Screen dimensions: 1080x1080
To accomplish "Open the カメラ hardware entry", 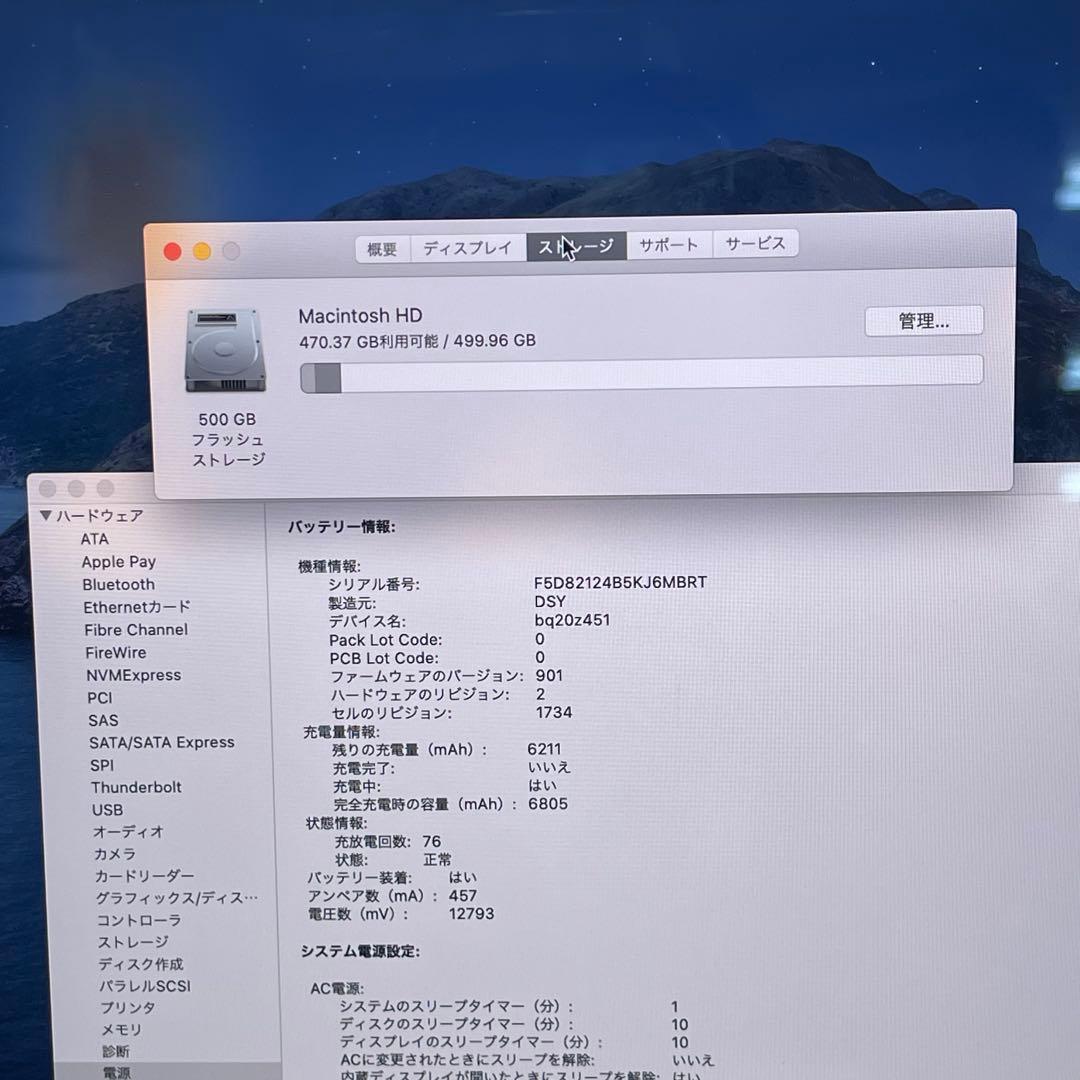I will tap(113, 854).
